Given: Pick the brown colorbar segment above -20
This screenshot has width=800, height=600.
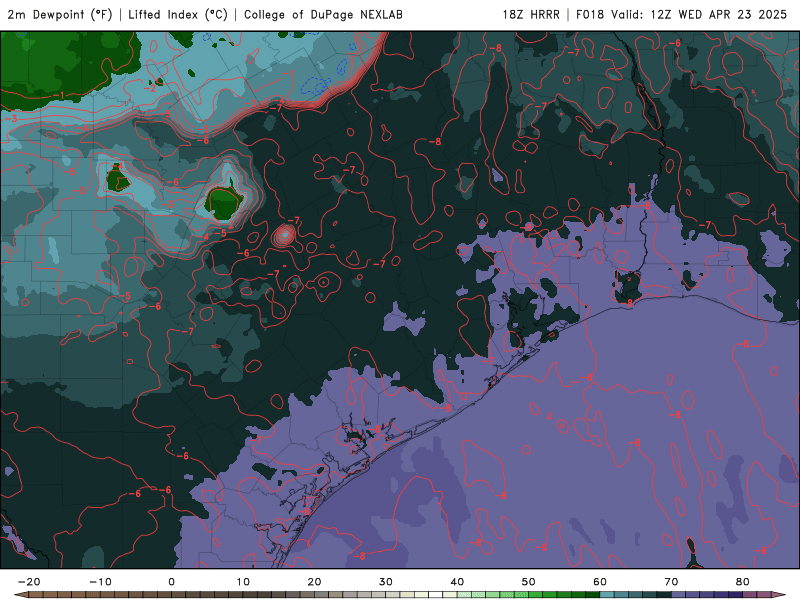Looking at the screenshot, I should point(36,595).
